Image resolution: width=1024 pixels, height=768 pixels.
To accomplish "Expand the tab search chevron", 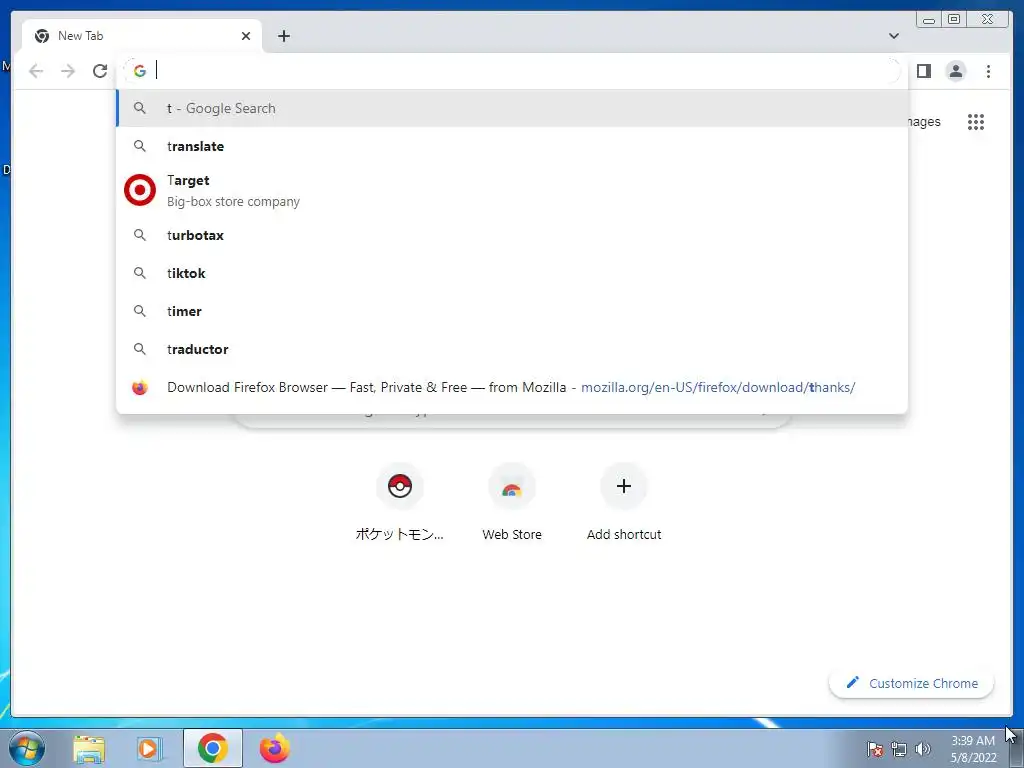I will click(x=893, y=36).
